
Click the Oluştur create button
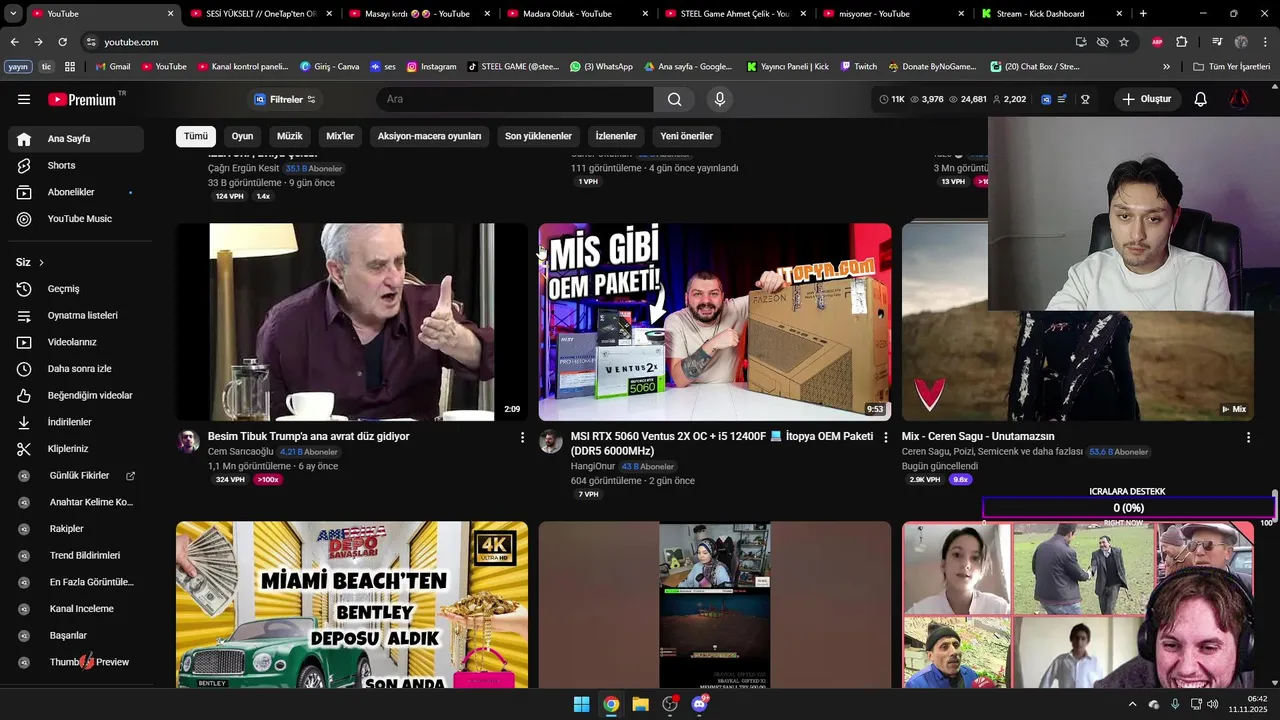[1147, 99]
